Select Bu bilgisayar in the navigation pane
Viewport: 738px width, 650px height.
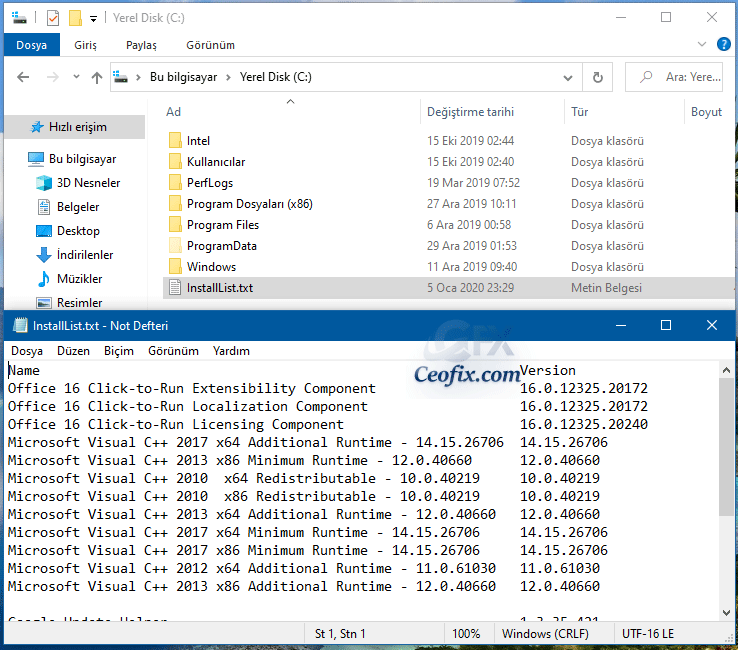click(82, 159)
